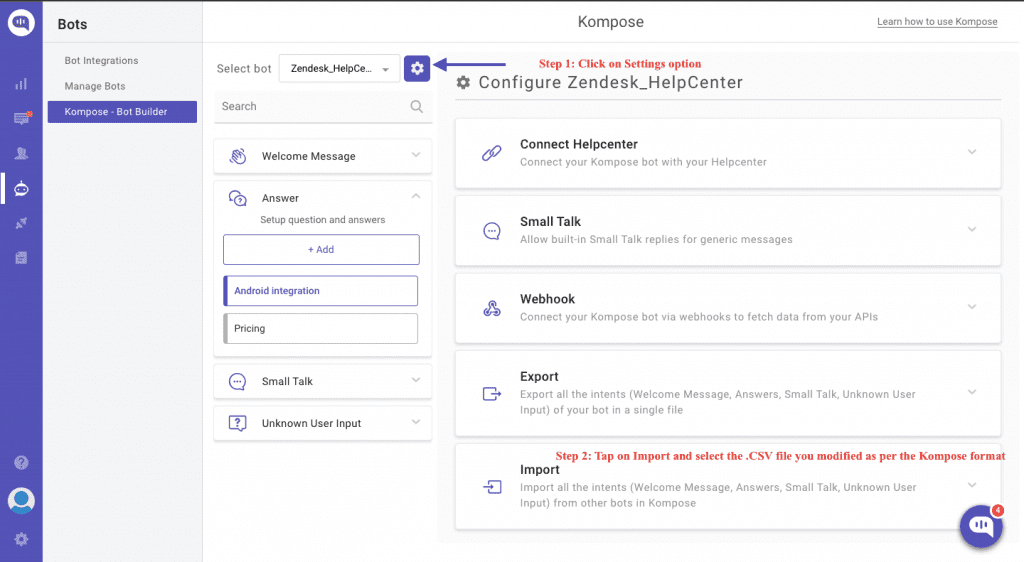
Task: Click the Export arrow icon
Action: (x=492, y=394)
